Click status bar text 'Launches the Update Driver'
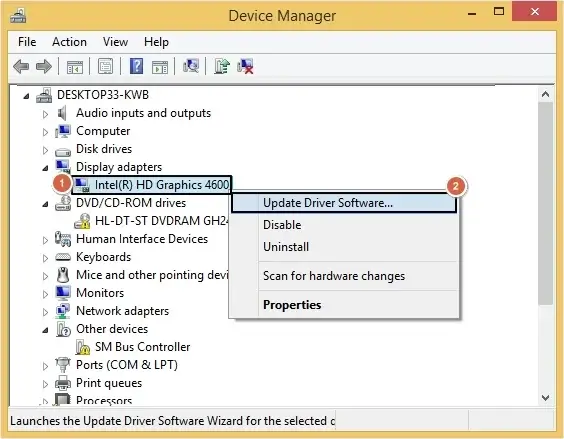 (x=173, y=421)
